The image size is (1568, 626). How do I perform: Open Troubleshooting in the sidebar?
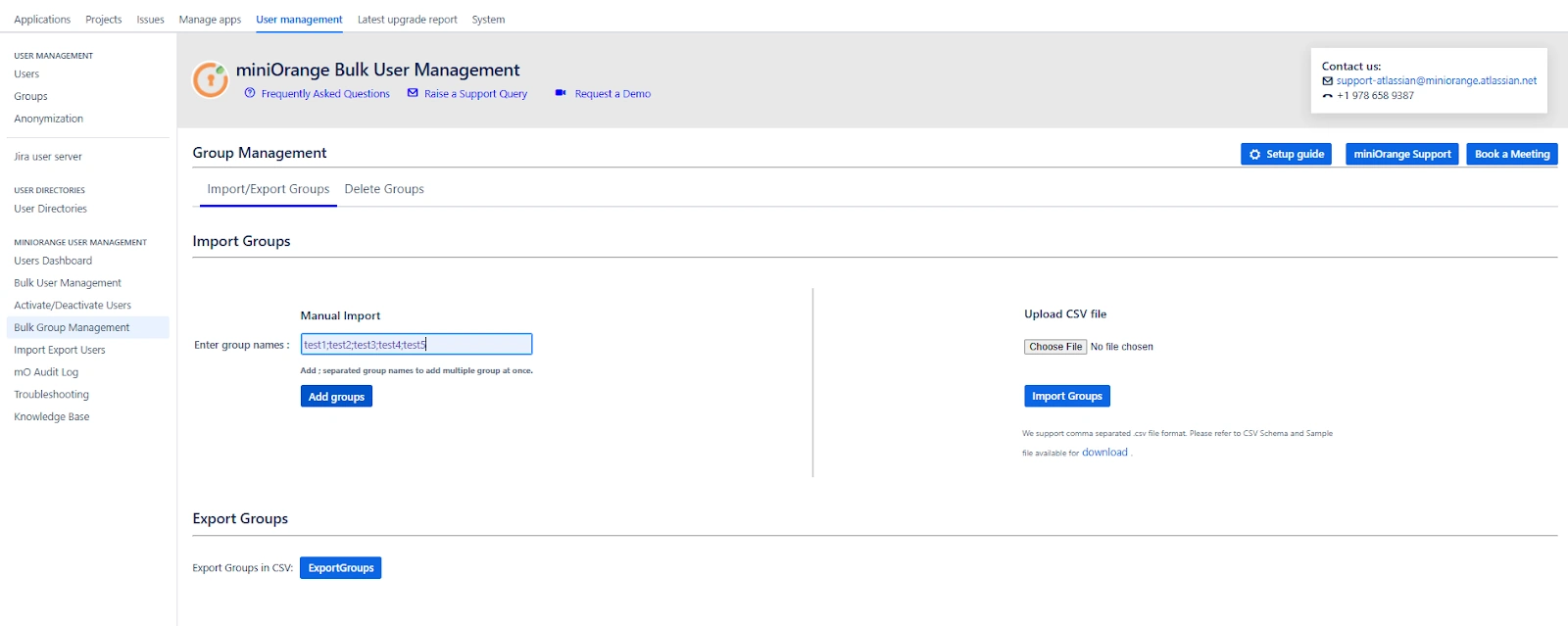[51, 395]
